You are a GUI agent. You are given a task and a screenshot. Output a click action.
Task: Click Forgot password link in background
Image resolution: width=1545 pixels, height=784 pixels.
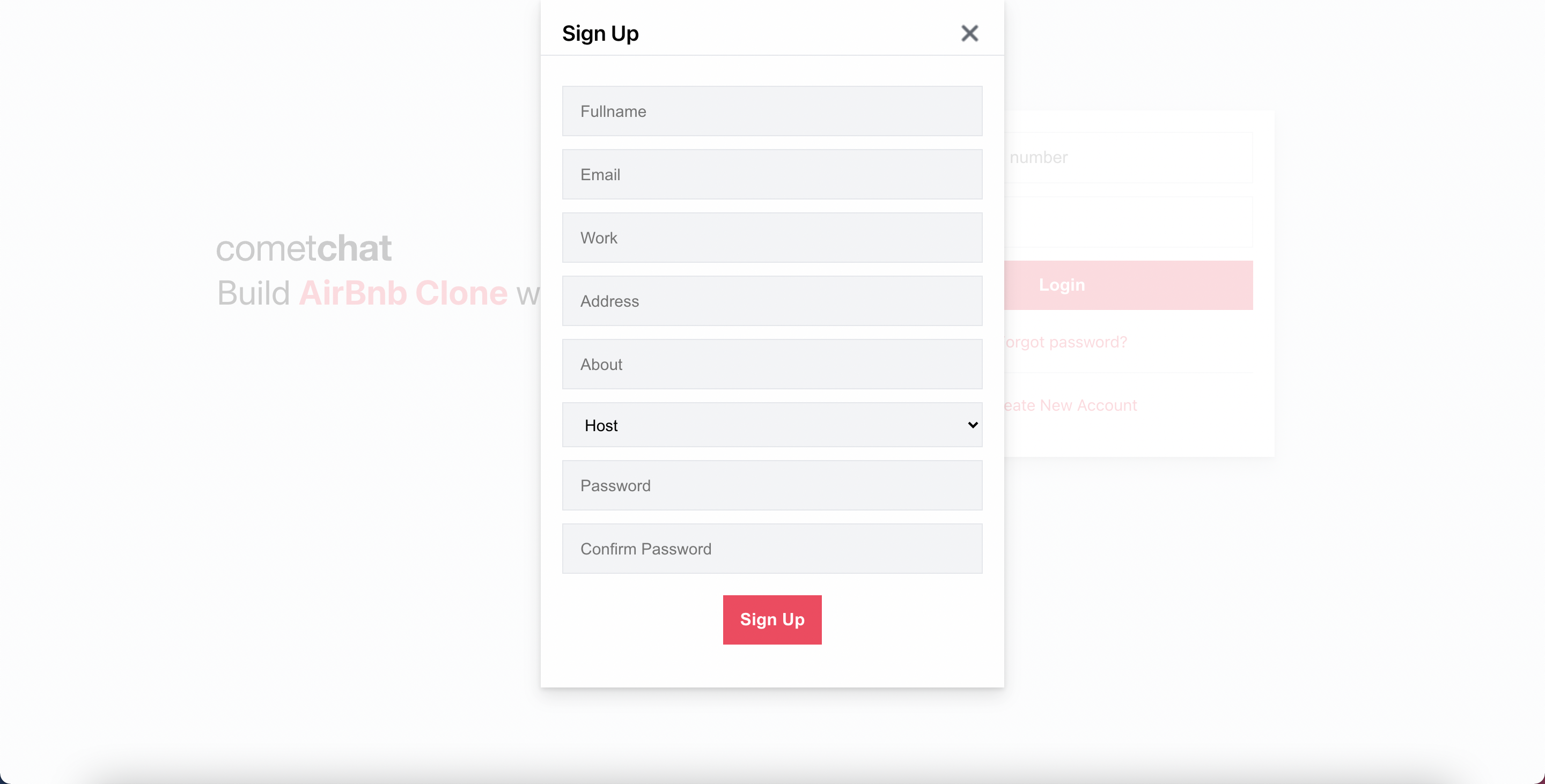(1062, 341)
